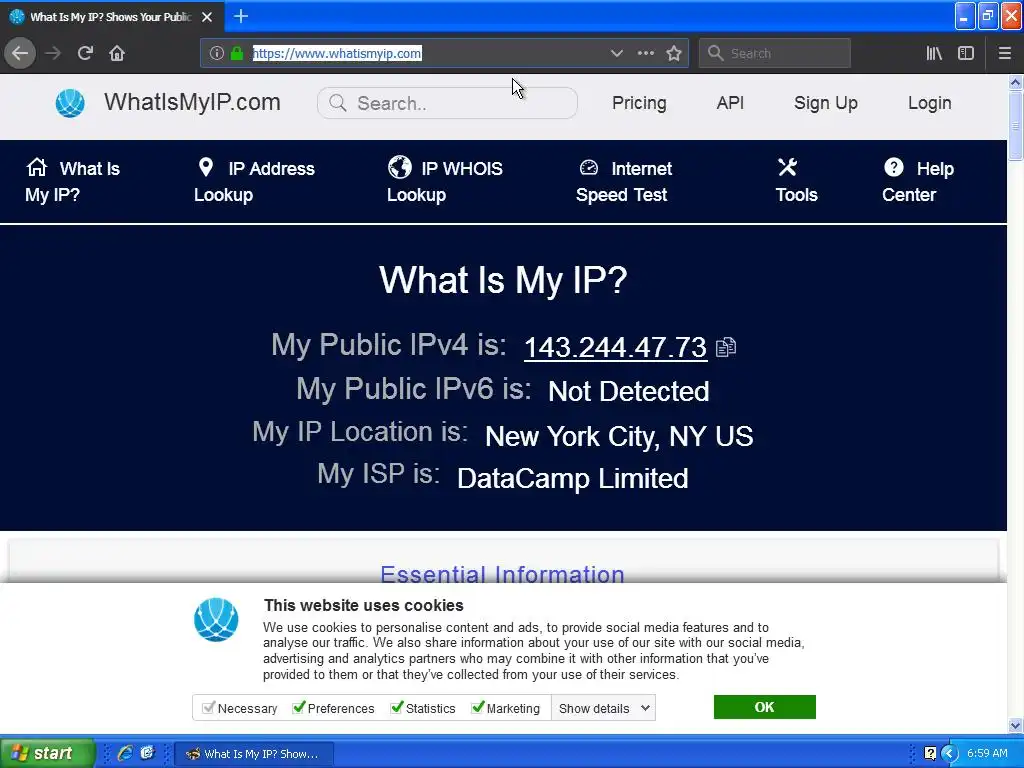Viewport: 1024px width, 768px height.
Task: Open the API link
Action: (730, 103)
